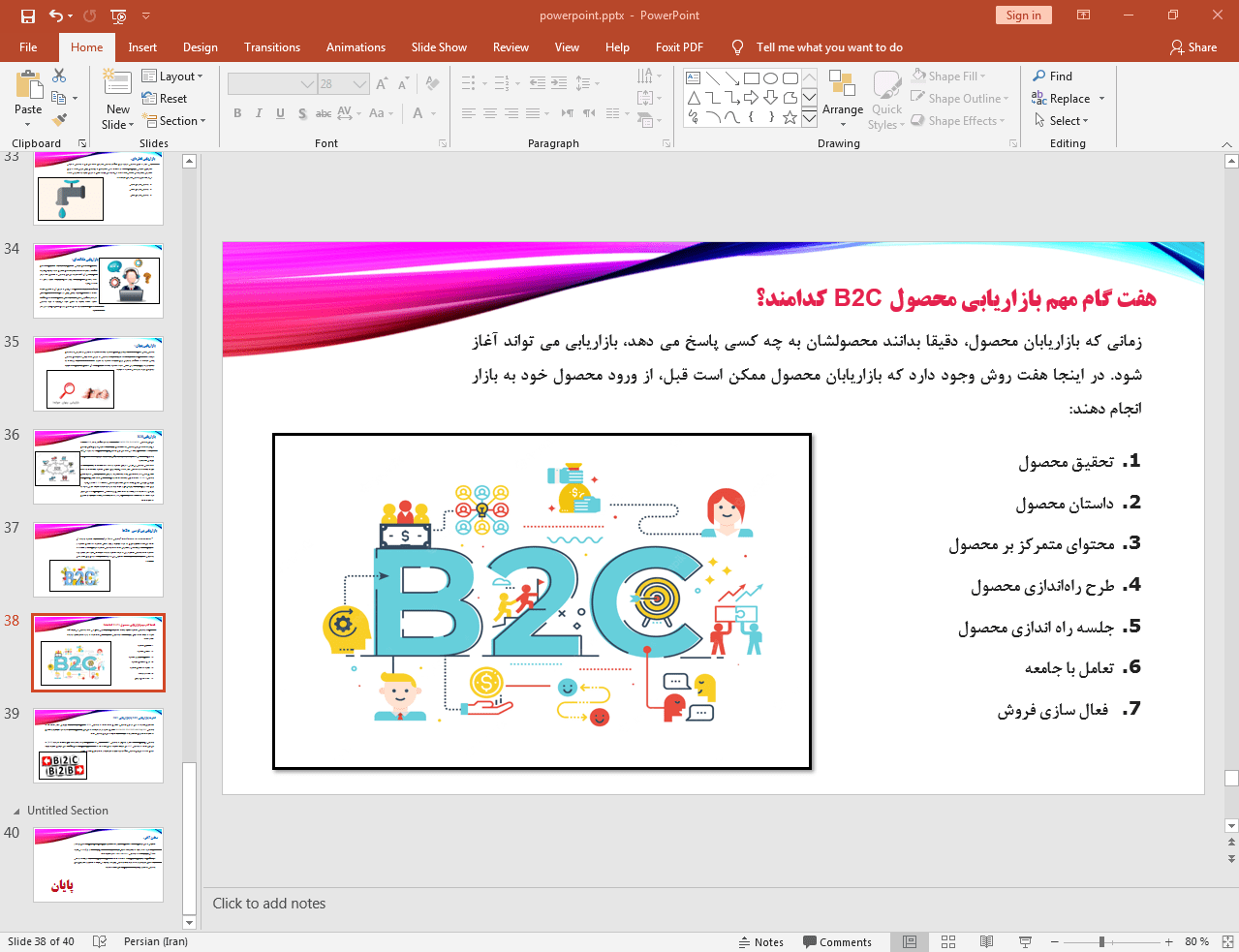Click the zoom slider handle

1101,942
